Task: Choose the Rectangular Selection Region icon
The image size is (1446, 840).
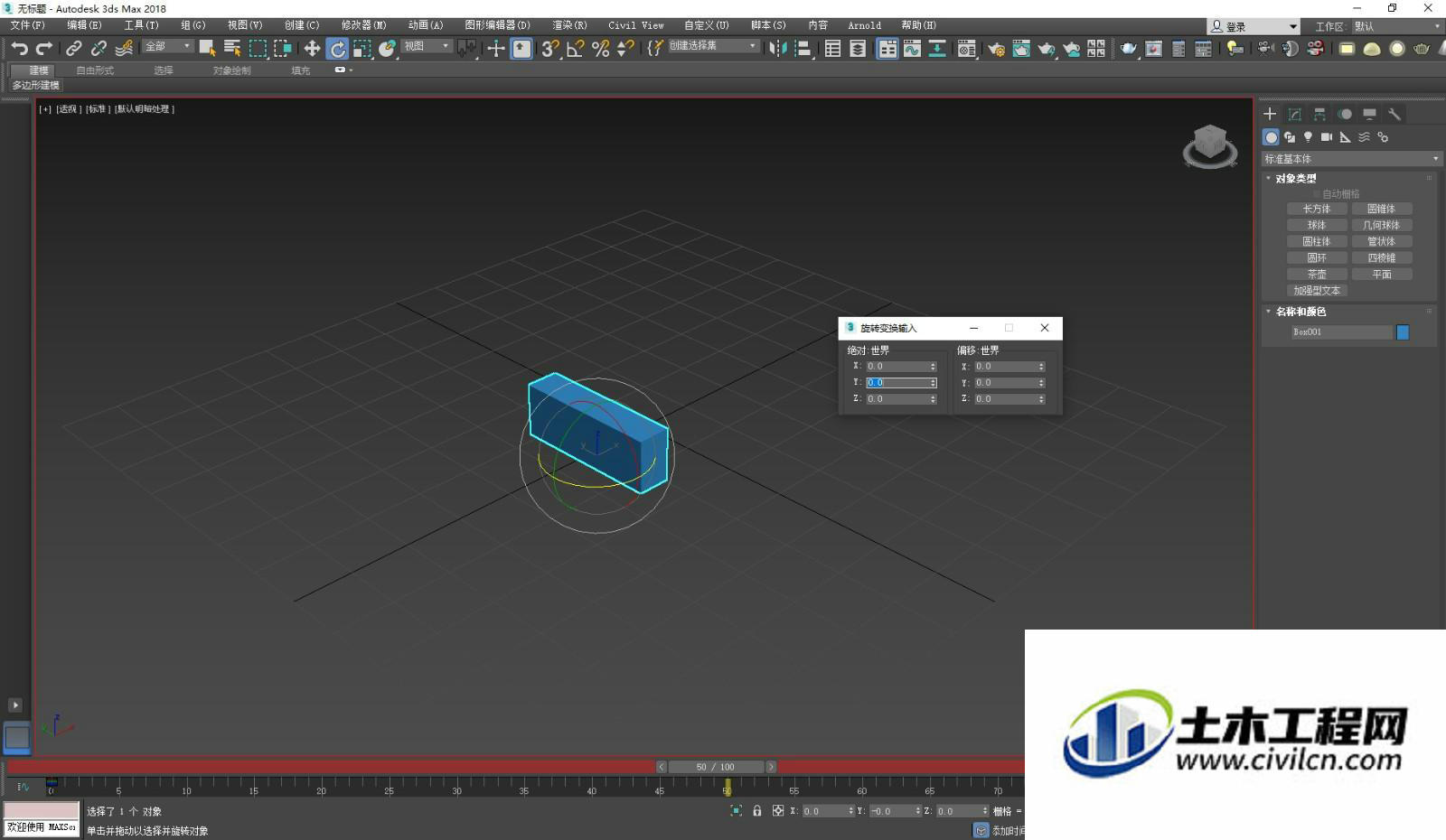Action: (x=258, y=48)
